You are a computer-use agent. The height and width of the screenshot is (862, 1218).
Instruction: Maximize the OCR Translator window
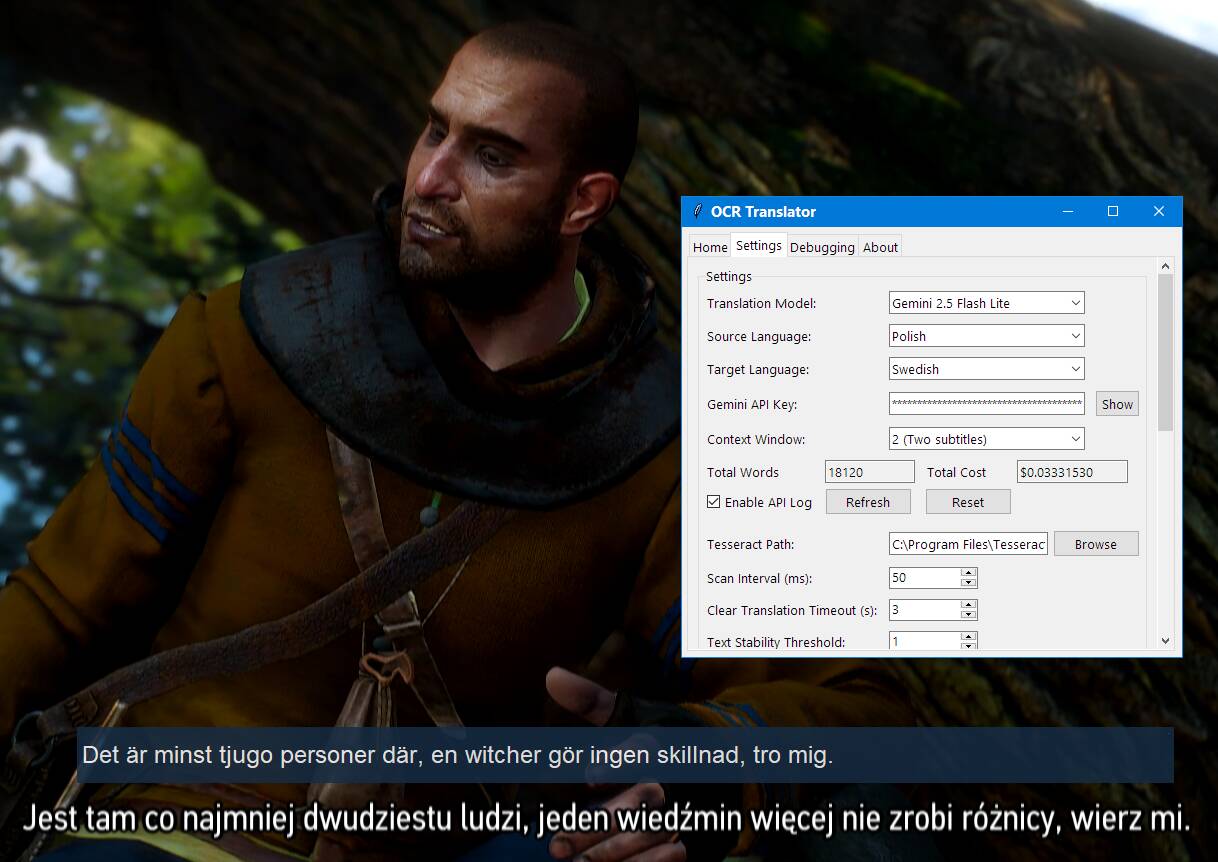pyautogui.click(x=1113, y=211)
